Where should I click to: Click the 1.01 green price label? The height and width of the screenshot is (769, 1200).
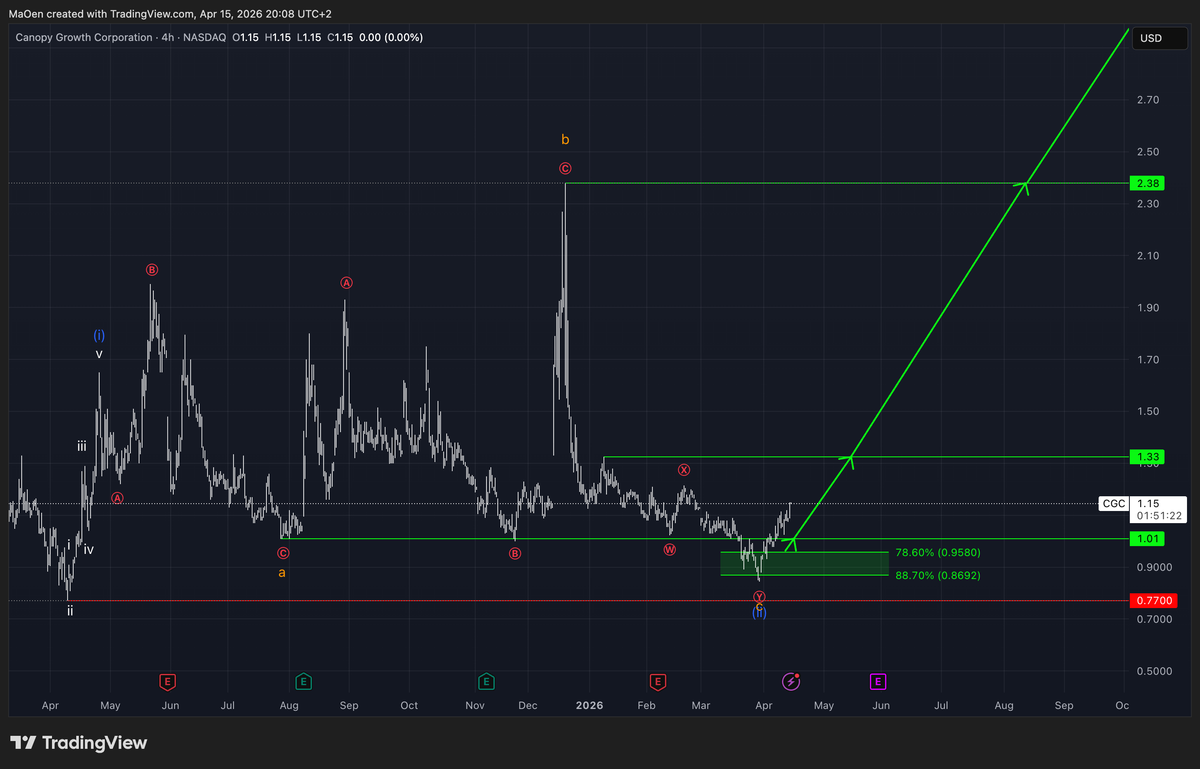tap(1147, 539)
